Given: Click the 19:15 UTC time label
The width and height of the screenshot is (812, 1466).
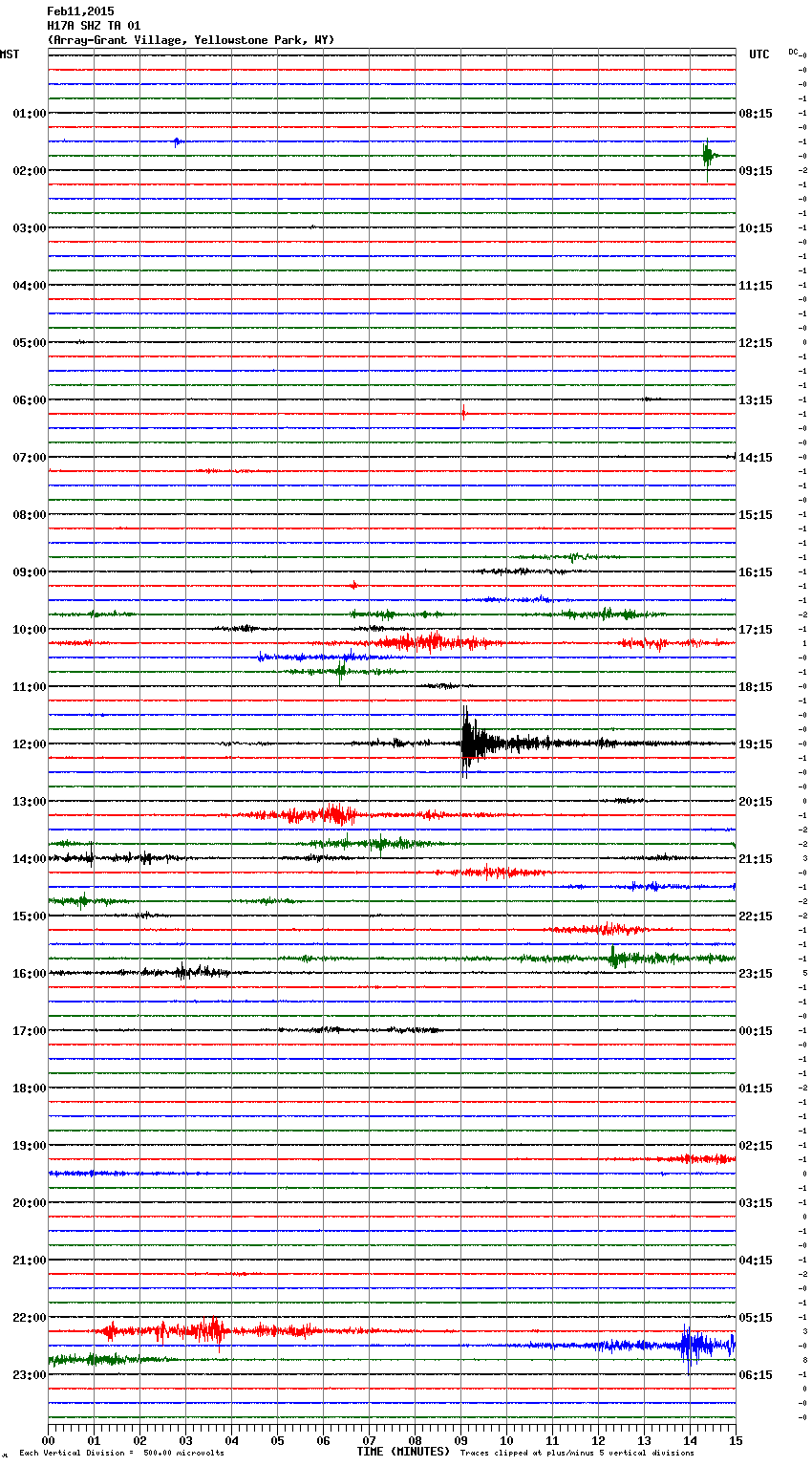Looking at the screenshot, I should pos(756,744).
